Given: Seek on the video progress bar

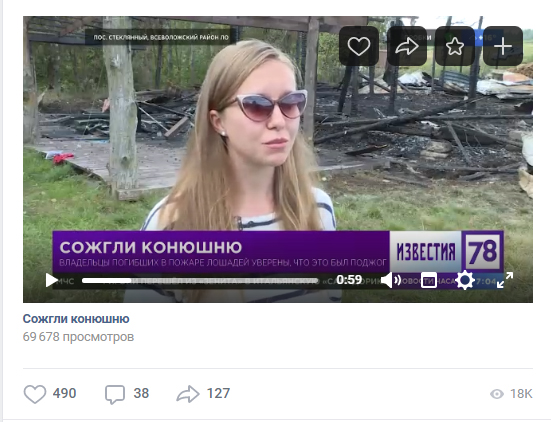Looking at the screenshot, I should pos(200,280).
